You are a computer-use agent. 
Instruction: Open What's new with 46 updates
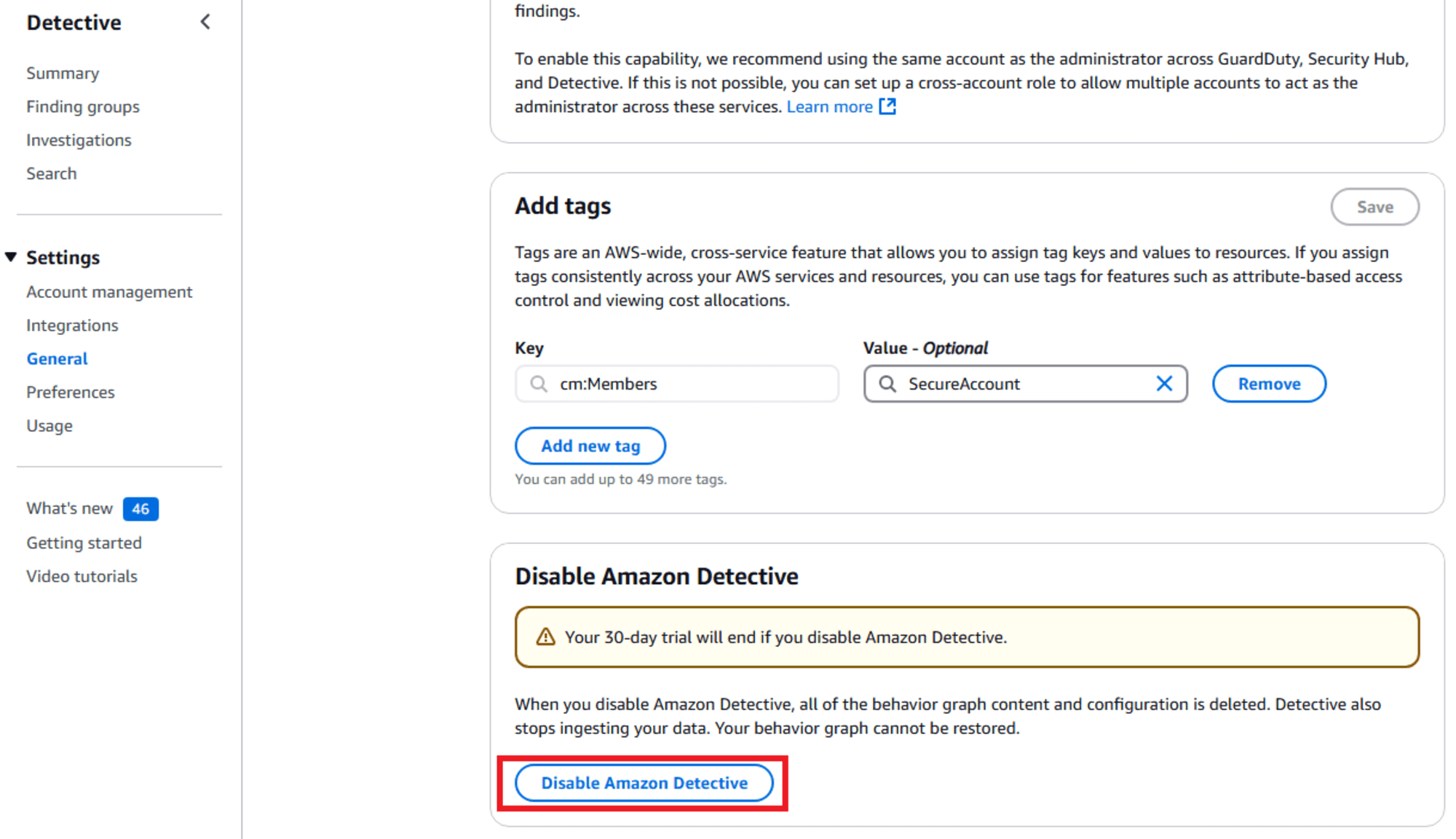pos(68,508)
